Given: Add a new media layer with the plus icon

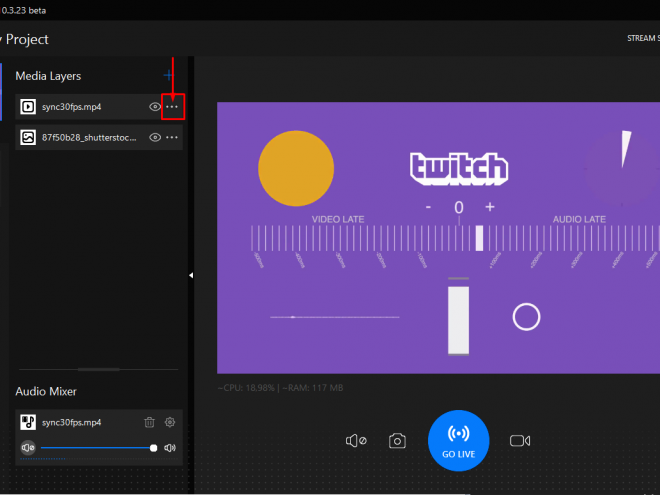Looking at the screenshot, I should (x=168, y=75).
